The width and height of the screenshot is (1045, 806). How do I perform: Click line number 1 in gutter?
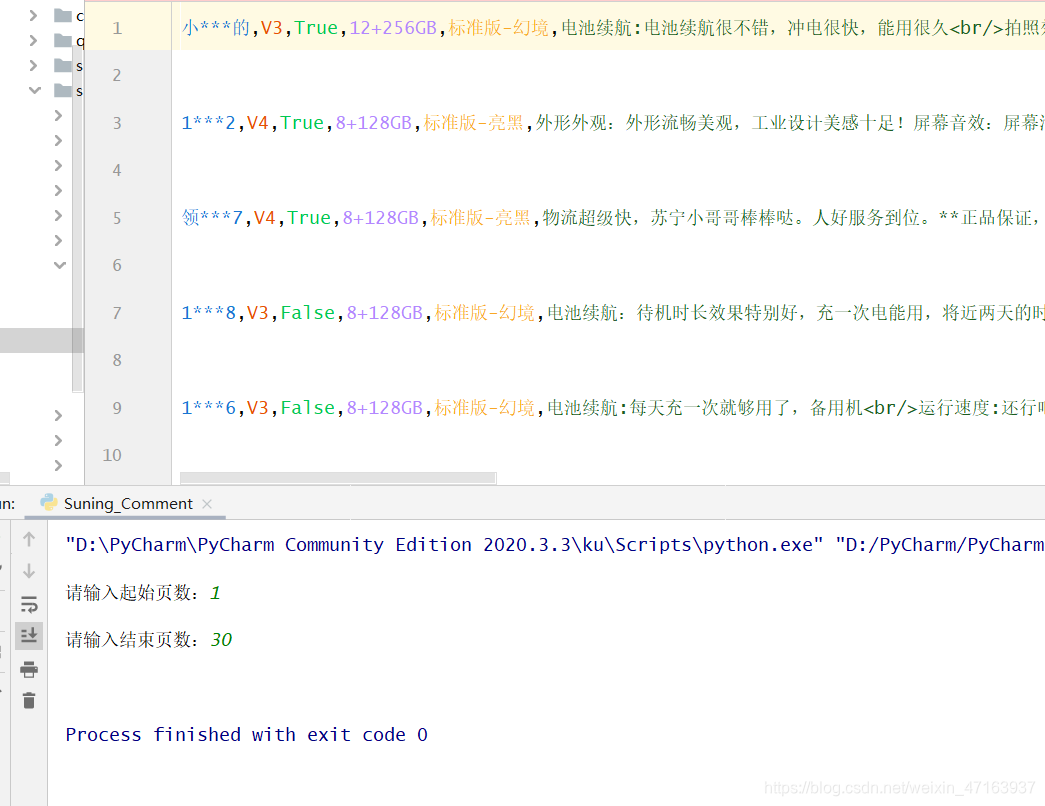coord(117,28)
